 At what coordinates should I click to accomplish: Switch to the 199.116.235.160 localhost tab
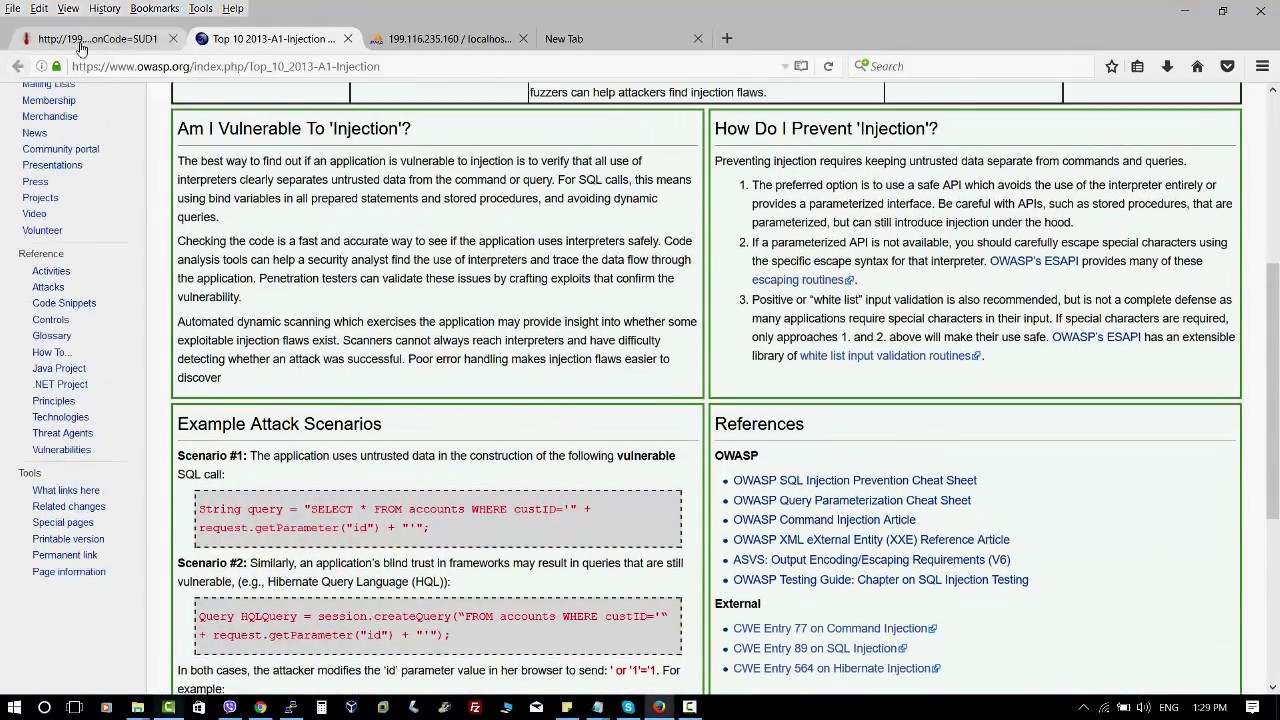click(x=450, y=38)
